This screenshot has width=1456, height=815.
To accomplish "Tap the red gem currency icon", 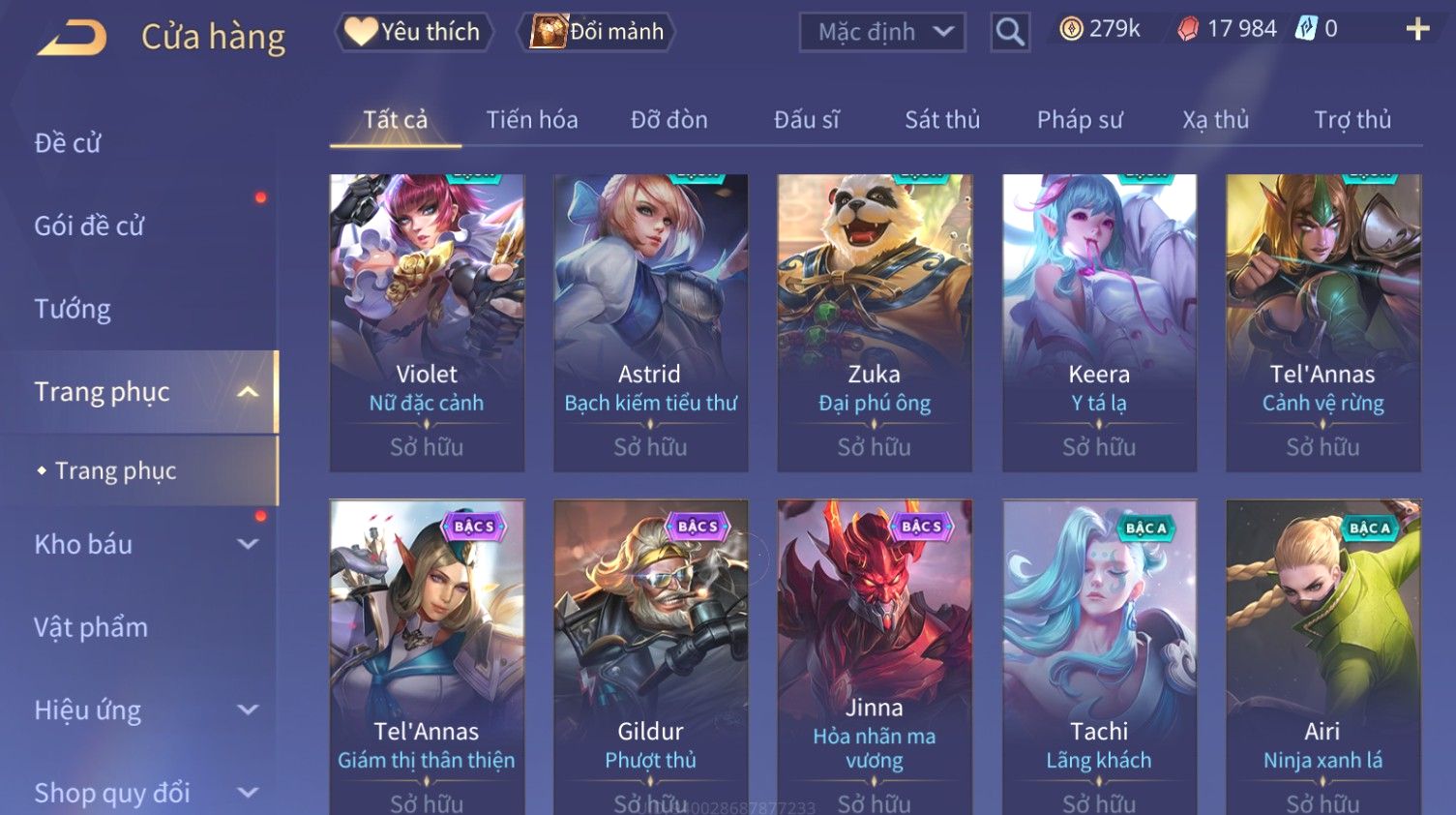I will point(1187,29).
